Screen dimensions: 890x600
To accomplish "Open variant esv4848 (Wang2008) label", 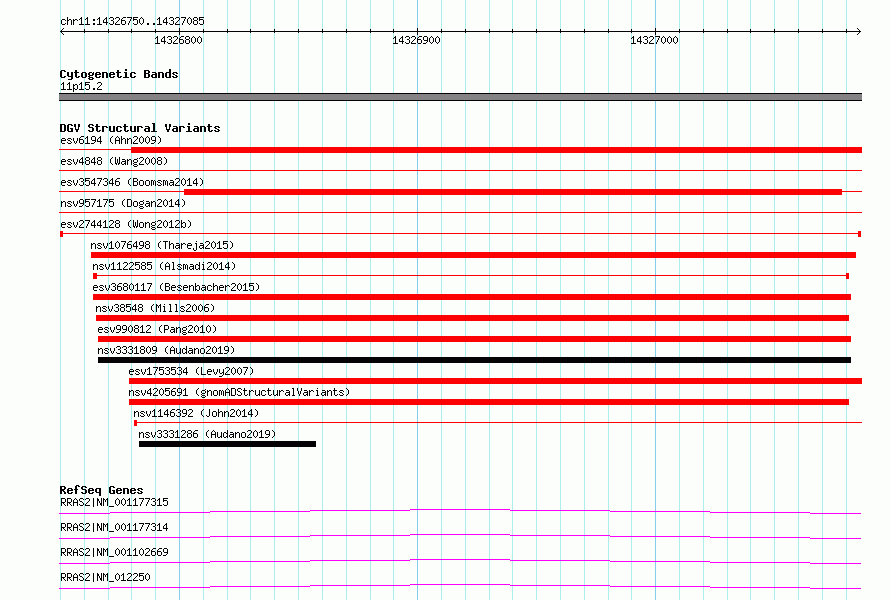I will tap(114, 161).
